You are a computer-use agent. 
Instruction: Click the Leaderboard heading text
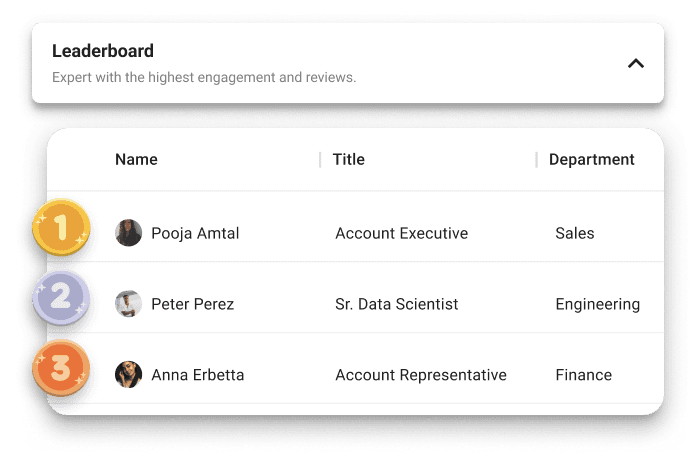click(x=103, y=51)
